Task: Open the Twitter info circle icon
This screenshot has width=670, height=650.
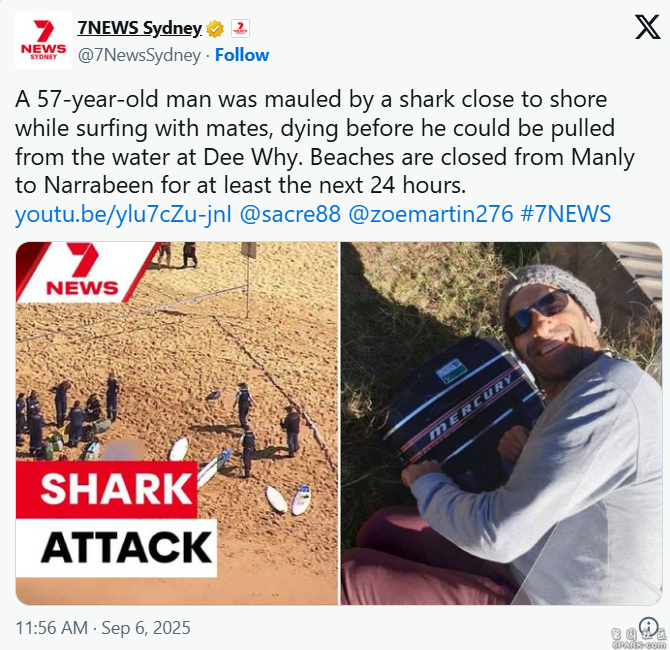Action: pyautogui.click(x=650, y=626)
